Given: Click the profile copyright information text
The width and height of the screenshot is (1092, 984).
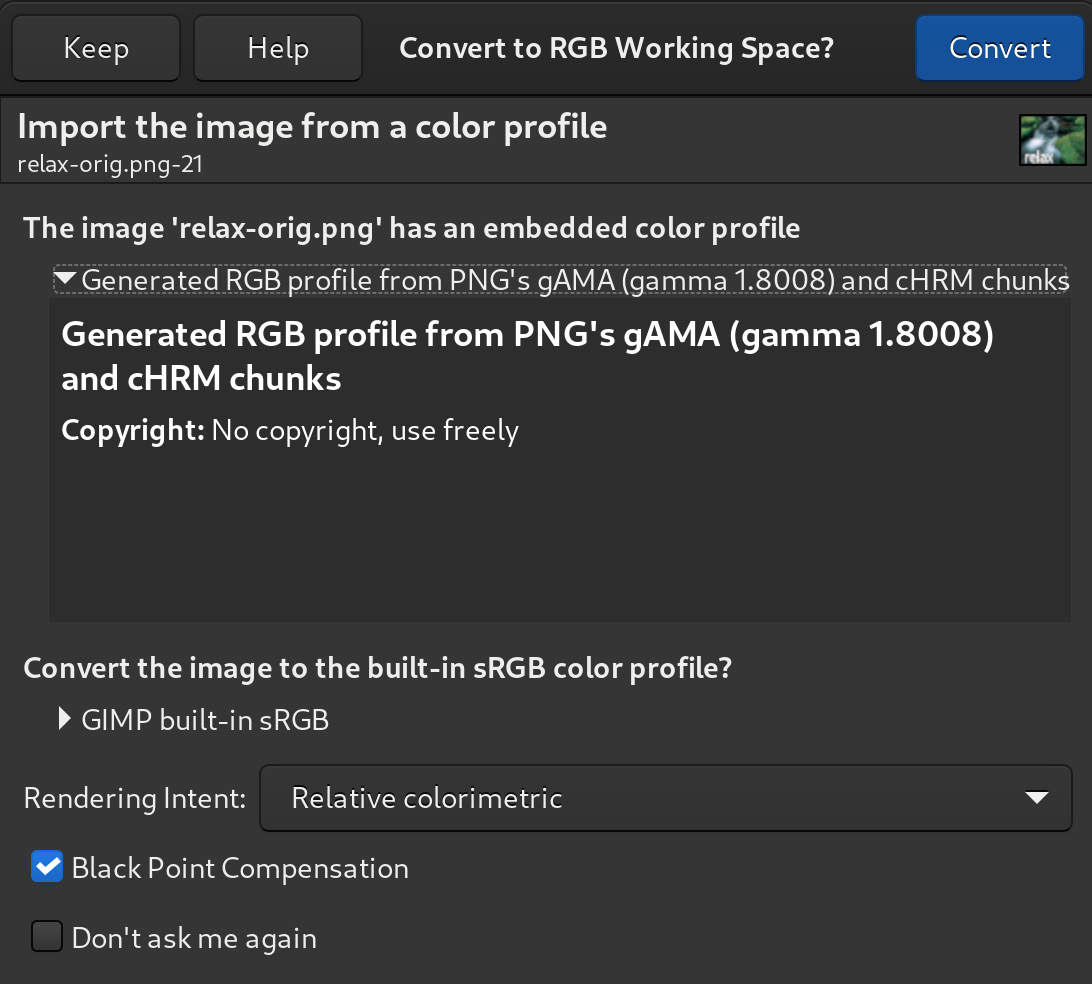Looking at the screenshot, I should pyautogui.click(x=290, y=430).
